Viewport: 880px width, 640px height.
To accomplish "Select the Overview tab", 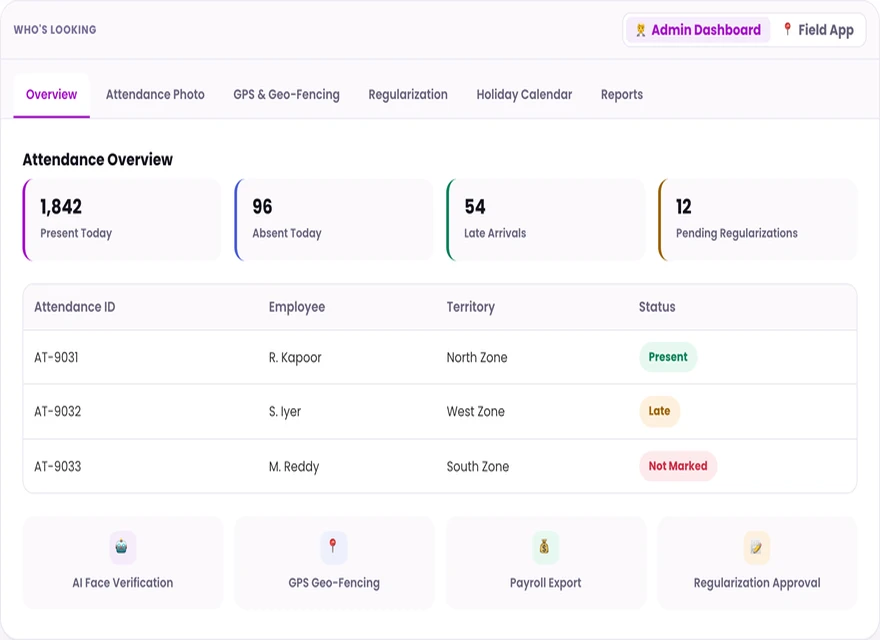I will point(52,94).
